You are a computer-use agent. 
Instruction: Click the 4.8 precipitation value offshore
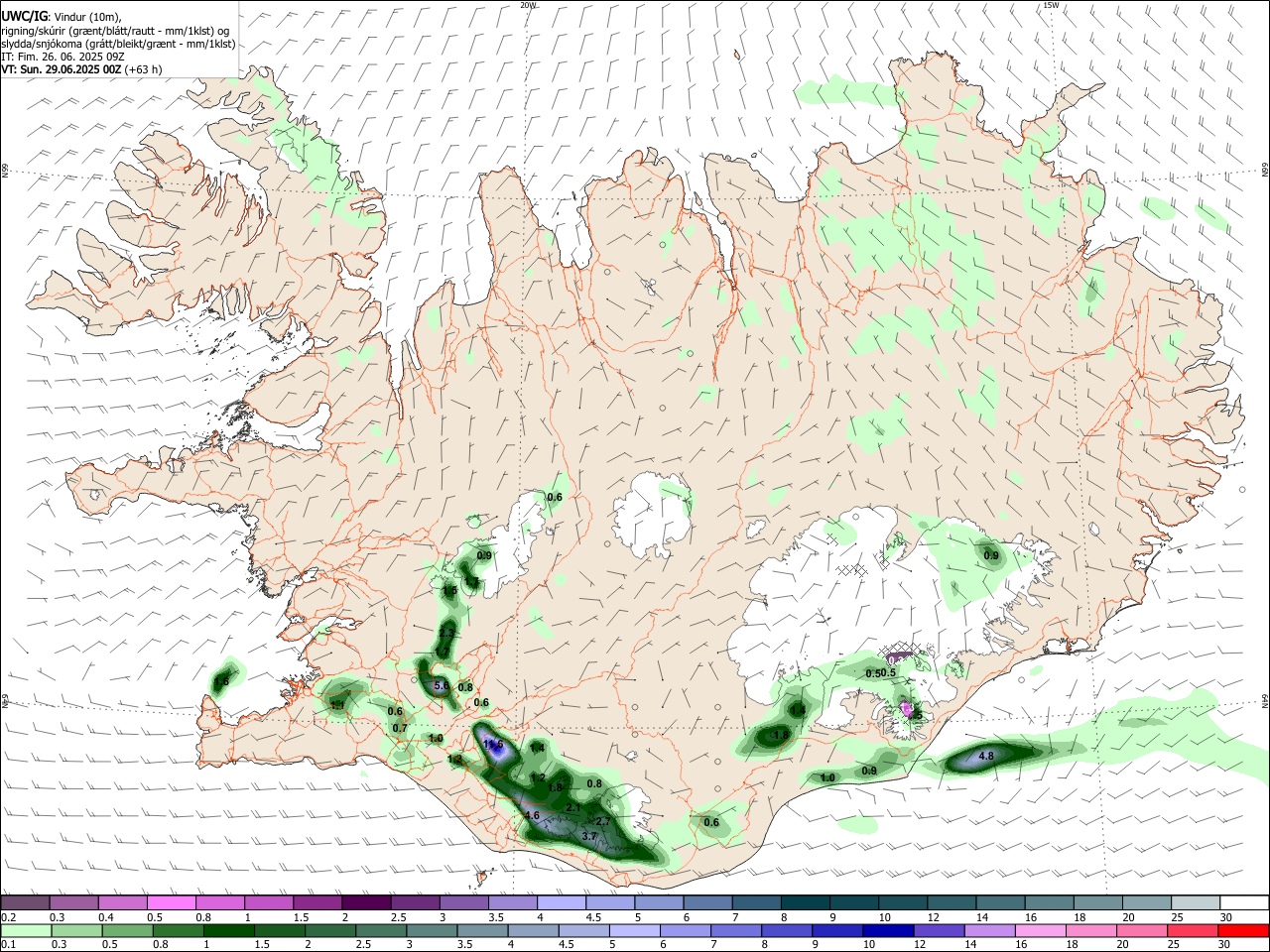point(986,756)
